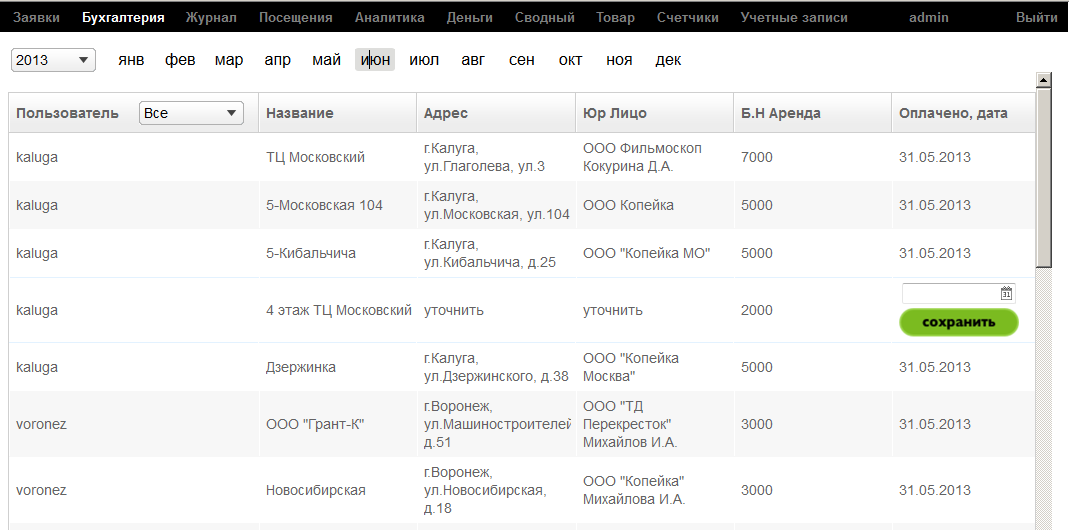
Task: Select the month сен
Action: click(522, 60)
